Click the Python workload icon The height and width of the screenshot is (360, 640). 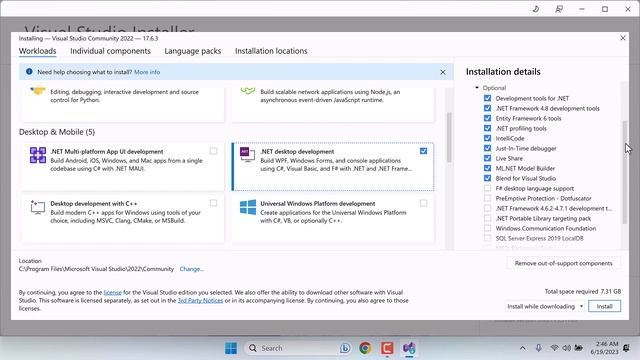point(38,91)
